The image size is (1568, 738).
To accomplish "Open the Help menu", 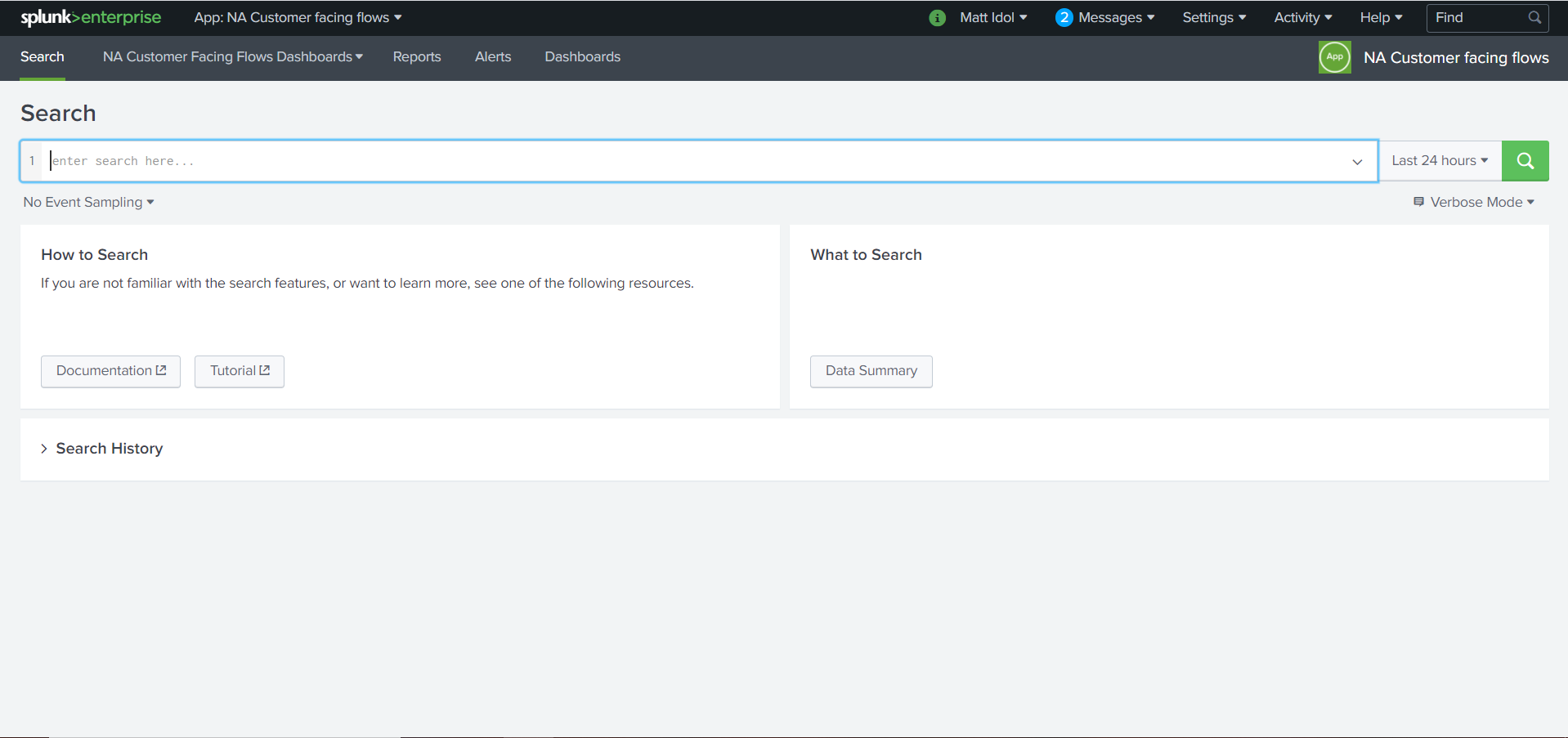I will click(x=1381, y=17).
